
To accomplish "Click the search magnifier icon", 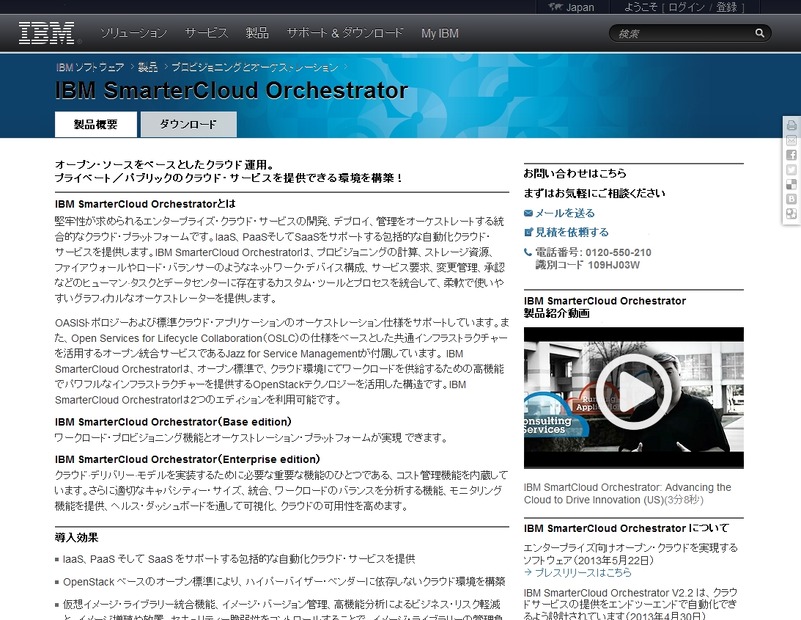I will pos(760,33).
